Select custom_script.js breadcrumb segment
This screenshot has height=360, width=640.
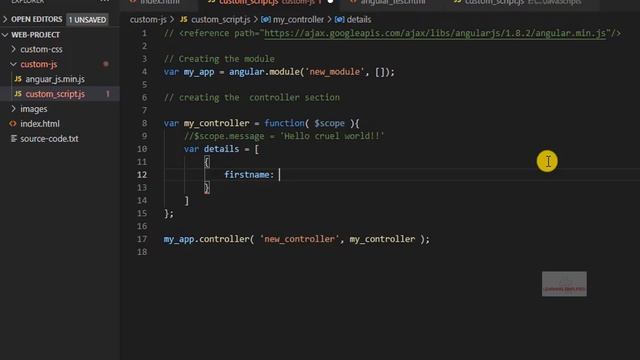click(x=220, y=20)
